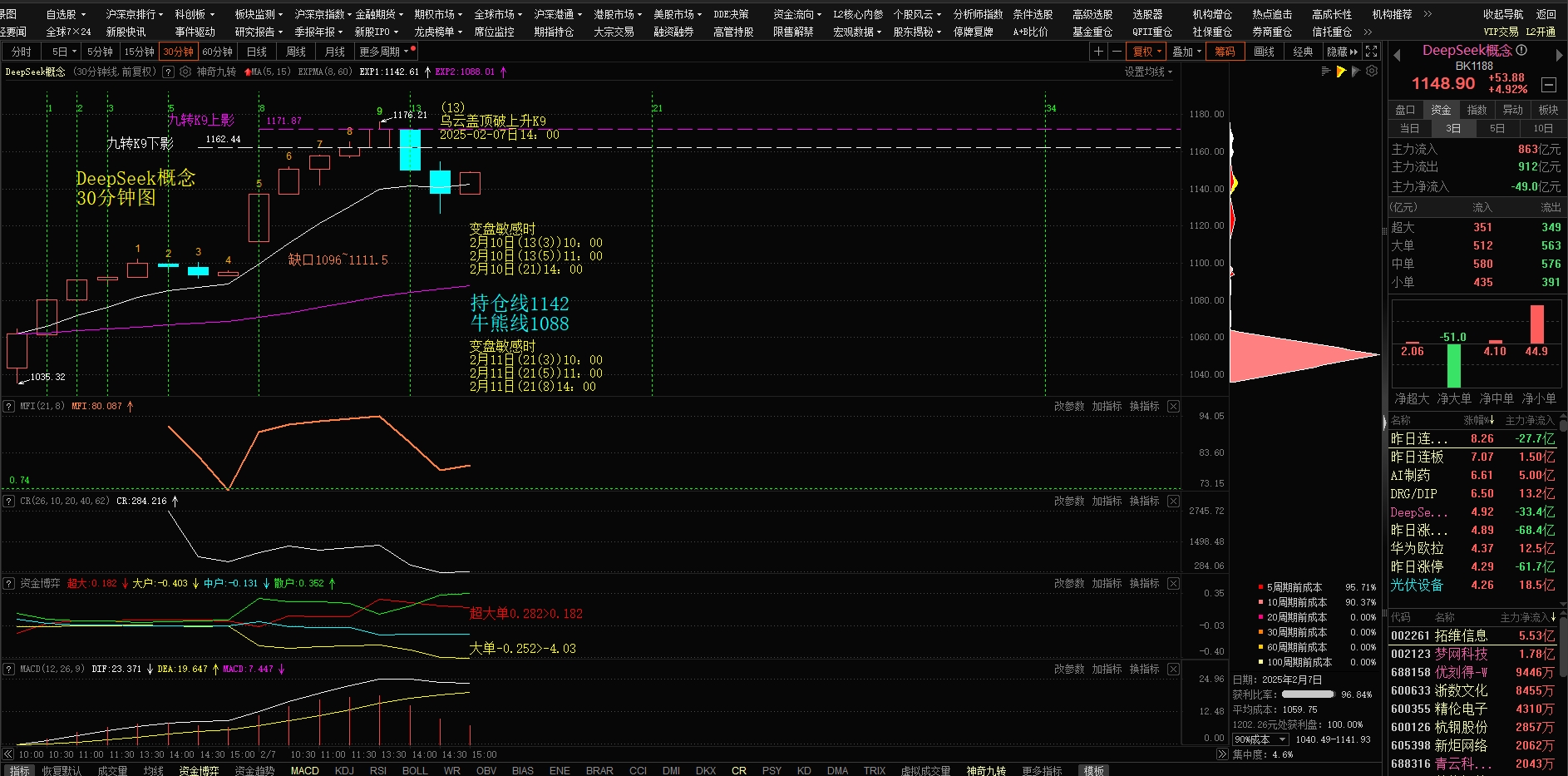Switch to the 板块 tab
1568x776 pixels.
[x=1548, y=110]
